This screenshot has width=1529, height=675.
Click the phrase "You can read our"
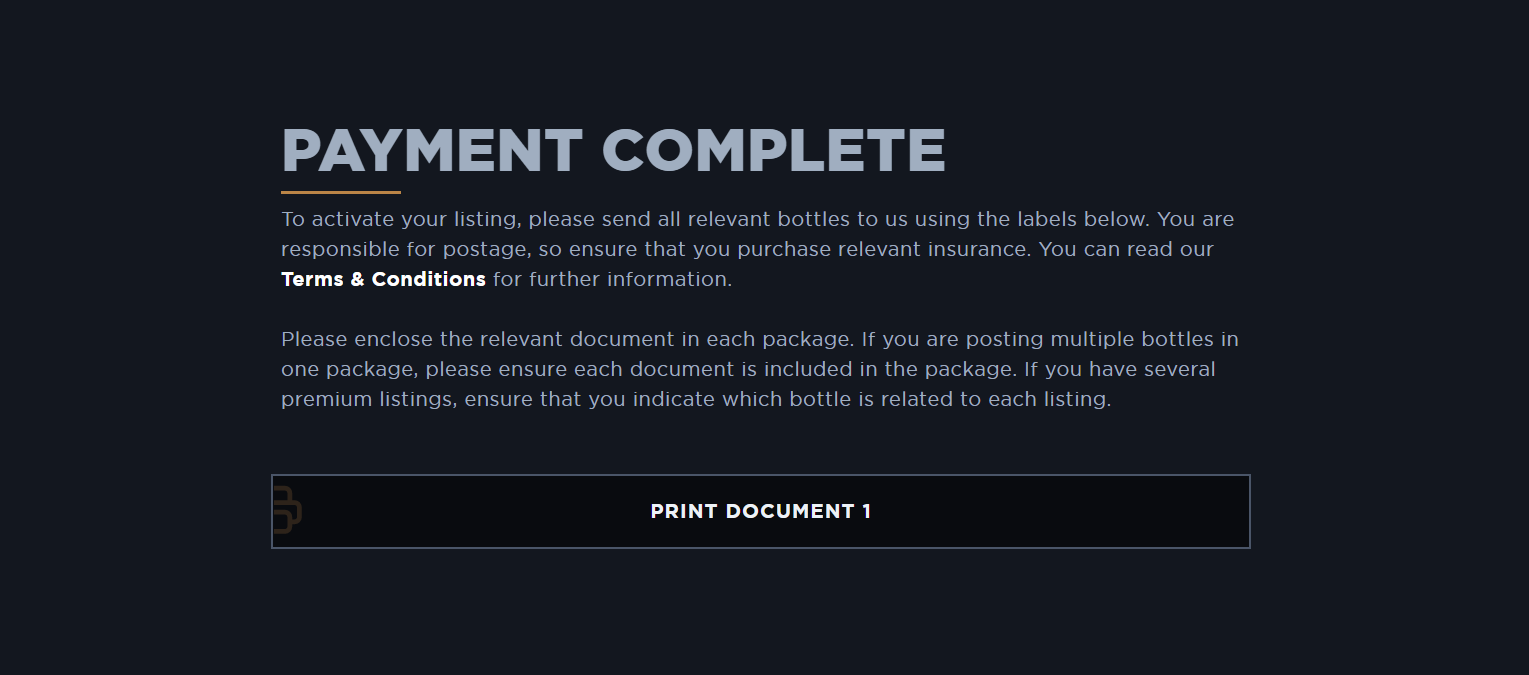click(1126, 249)
